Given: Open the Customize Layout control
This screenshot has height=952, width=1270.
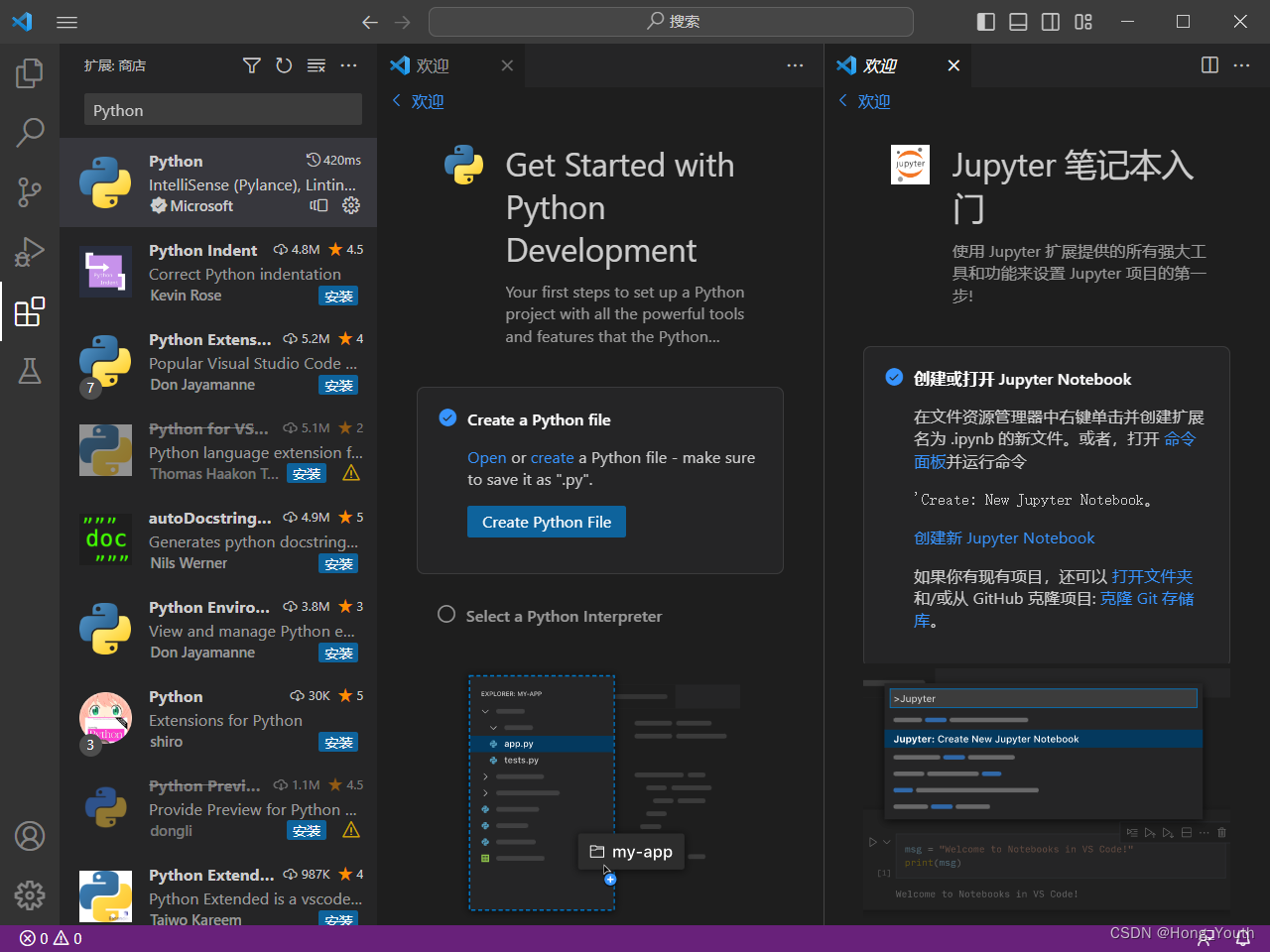Looking at the screenshot, I should coord(1083,21).
